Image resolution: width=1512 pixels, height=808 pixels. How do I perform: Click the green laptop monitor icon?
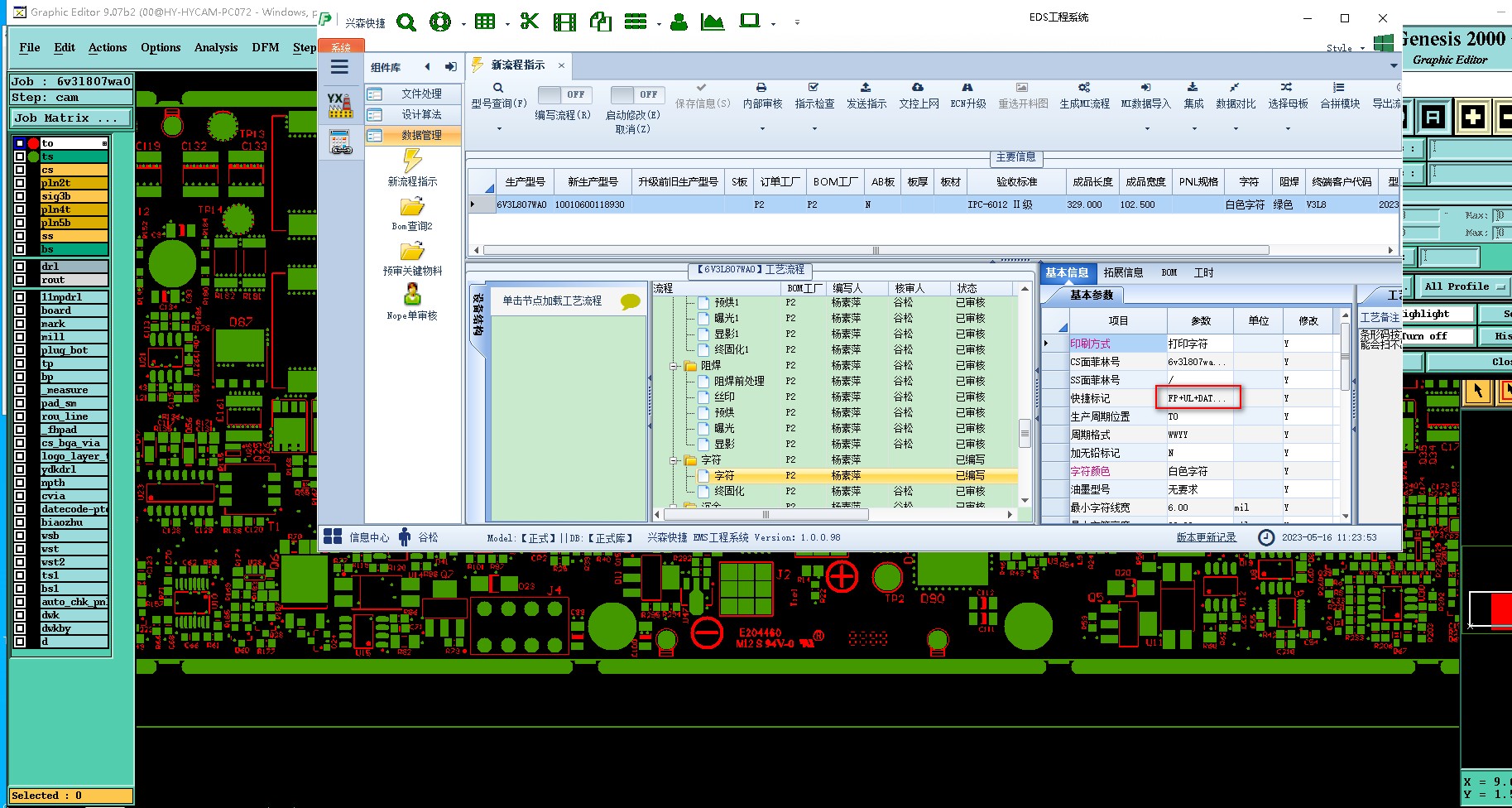click(750, 22)
